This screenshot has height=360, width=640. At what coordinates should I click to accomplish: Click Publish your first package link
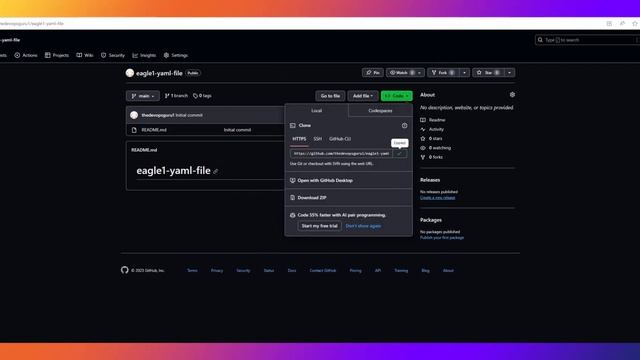pyautogui.click(x=442, y=238)
